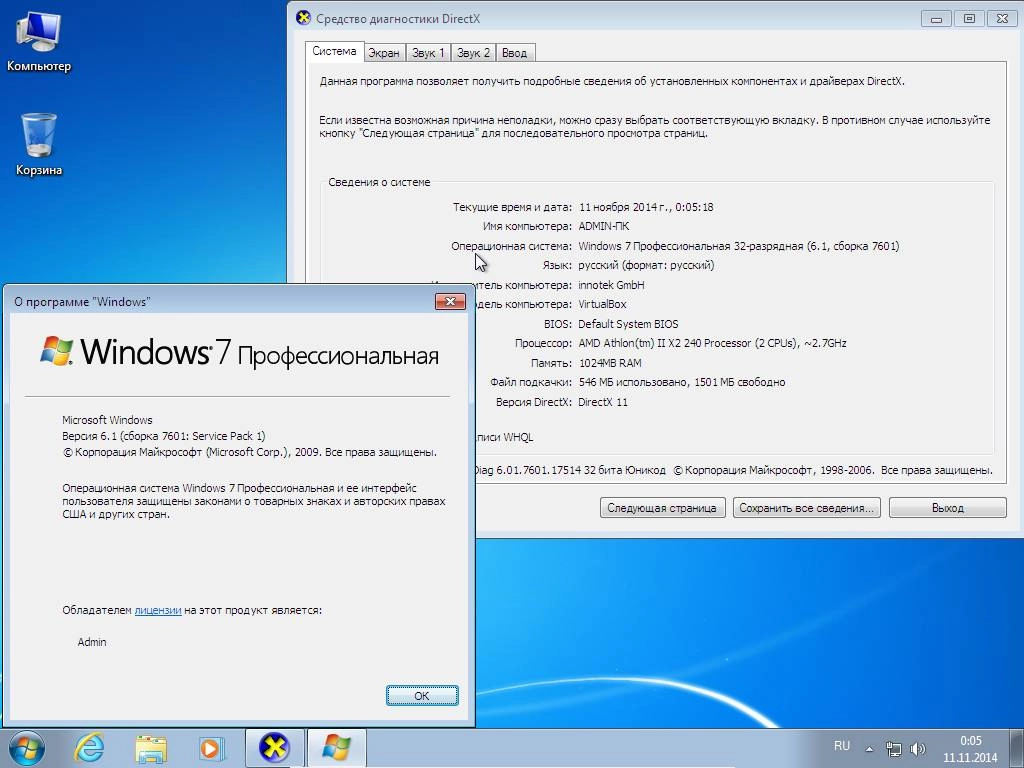Switch to the Звук 1 tab
1024x768 pixels.
(428, 53)
